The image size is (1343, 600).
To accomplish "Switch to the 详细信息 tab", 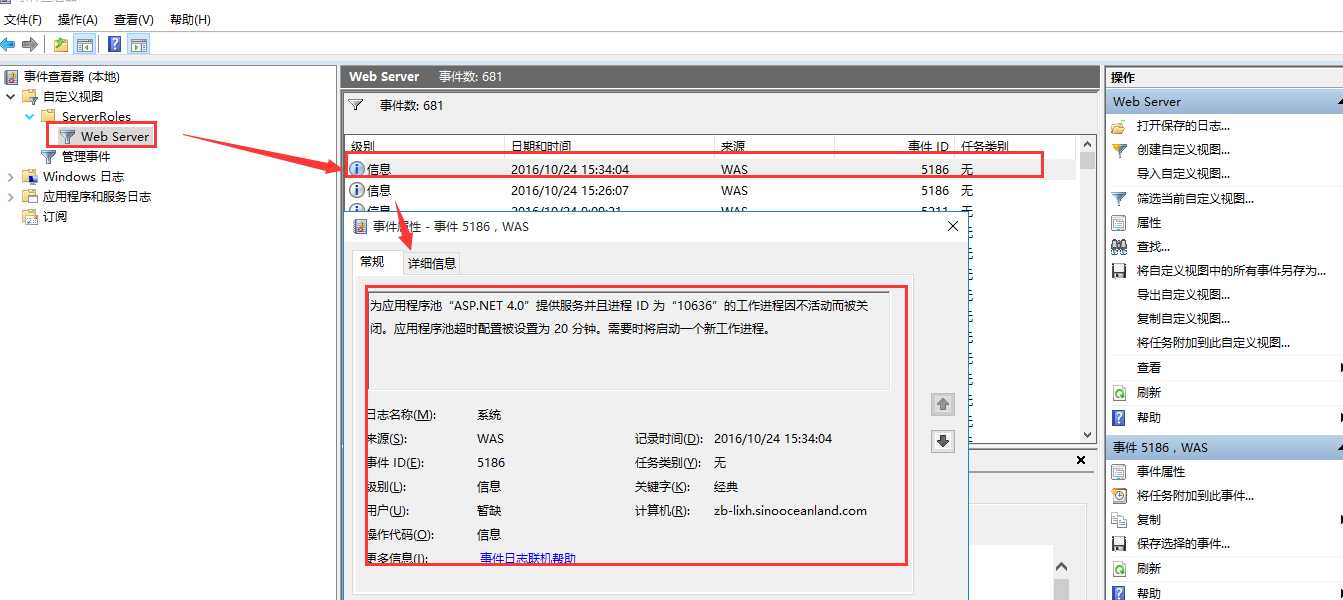I will pos(432,263).
